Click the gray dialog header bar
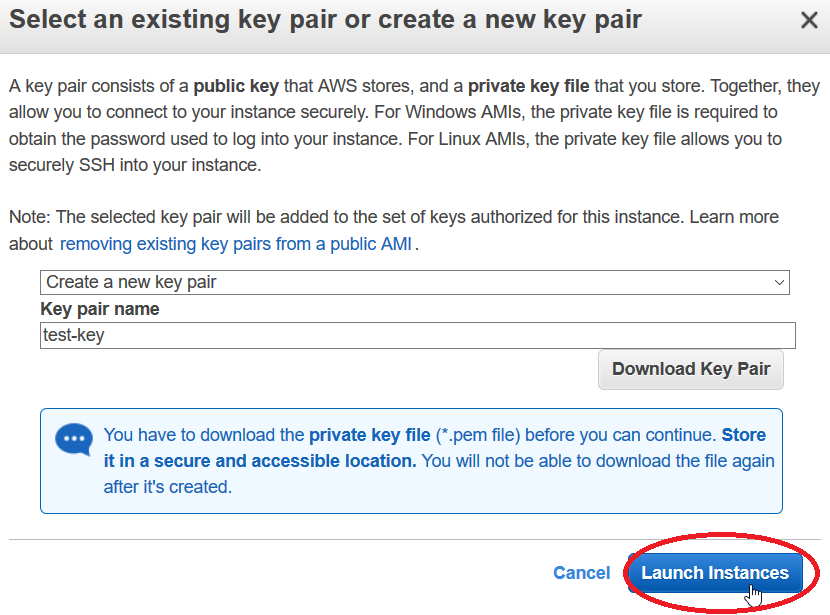830x615 pixels. coord(415,26)
